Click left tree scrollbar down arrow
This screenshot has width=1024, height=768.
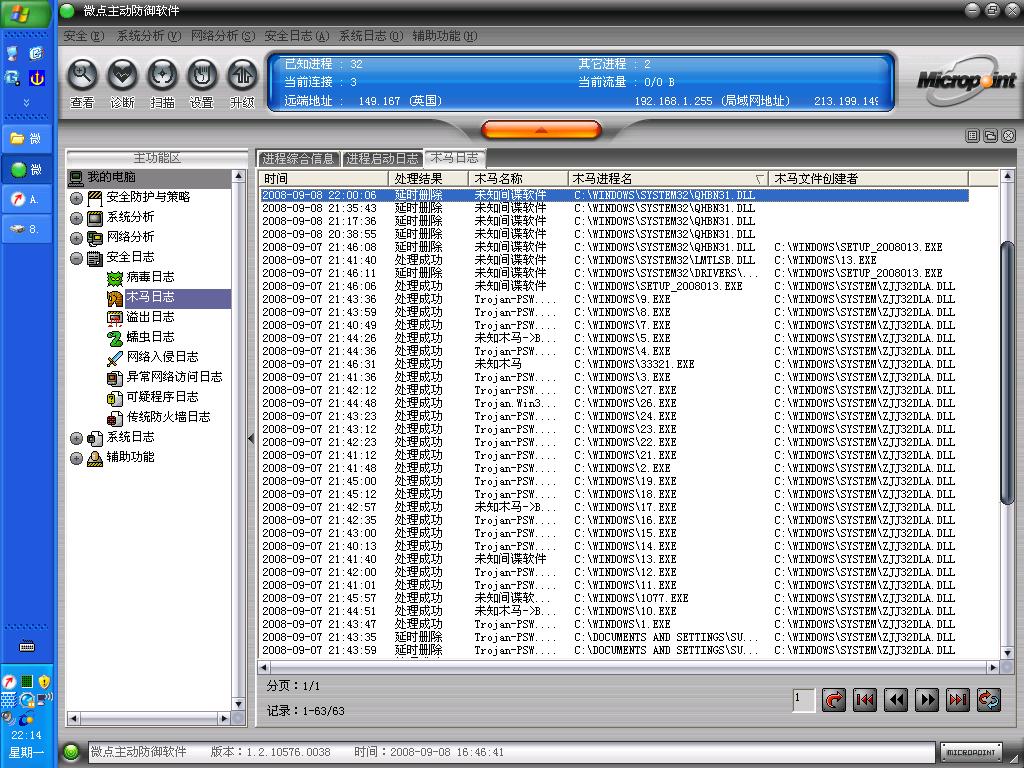click(238, 705)
